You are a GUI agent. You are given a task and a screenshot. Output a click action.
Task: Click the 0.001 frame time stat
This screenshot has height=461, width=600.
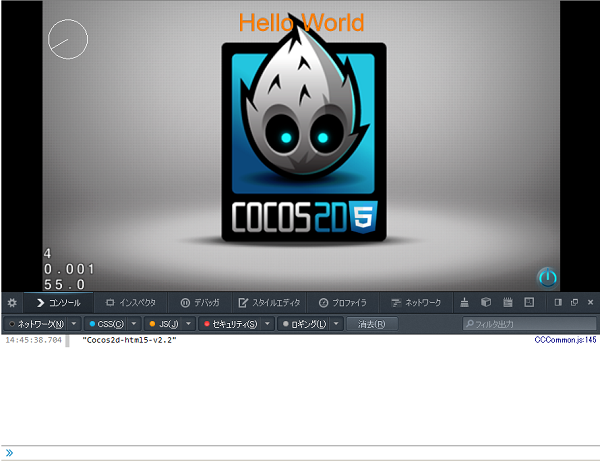click(x=69, y=269)
